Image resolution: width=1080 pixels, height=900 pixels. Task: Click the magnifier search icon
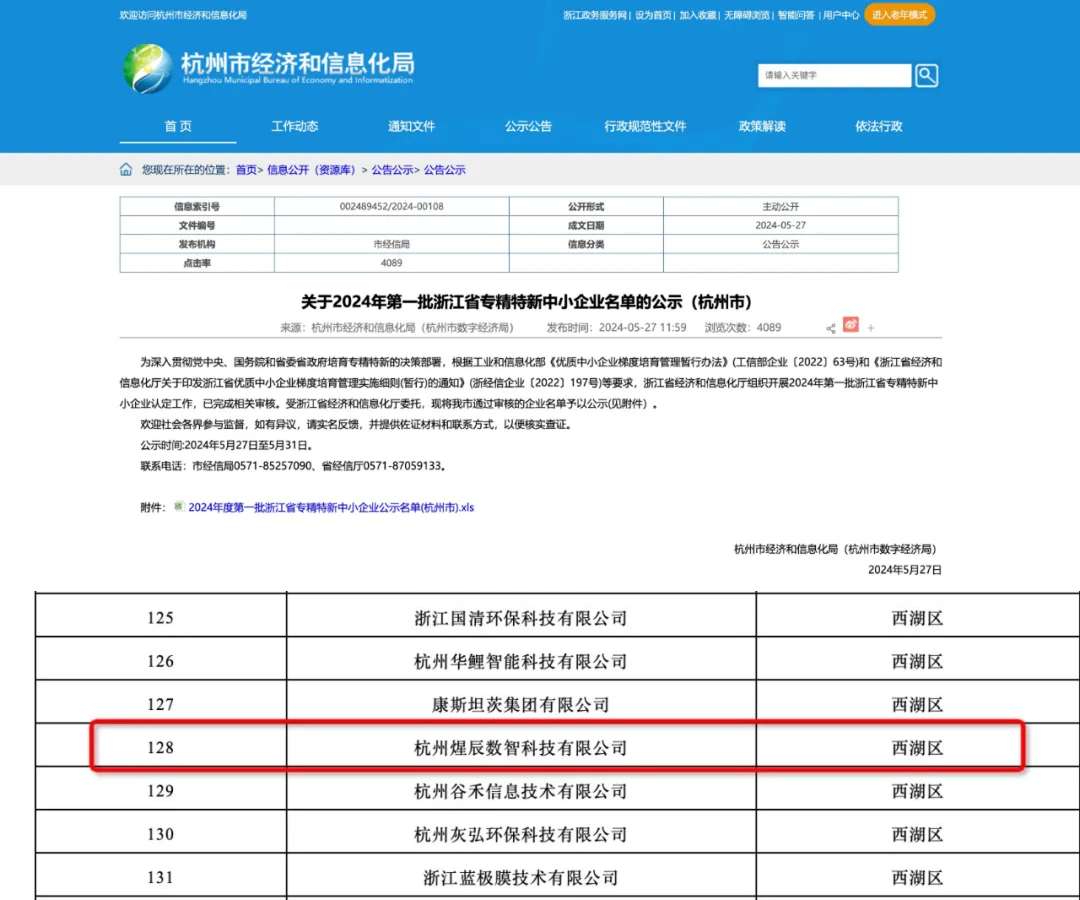pos(926,75)
